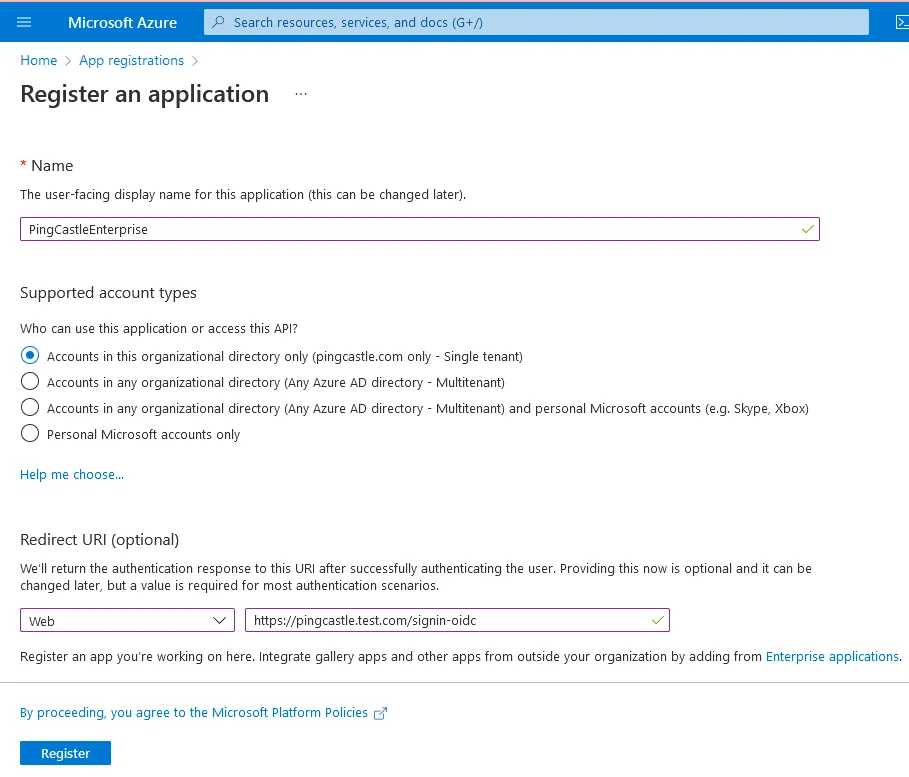Click the Register button

65,753
